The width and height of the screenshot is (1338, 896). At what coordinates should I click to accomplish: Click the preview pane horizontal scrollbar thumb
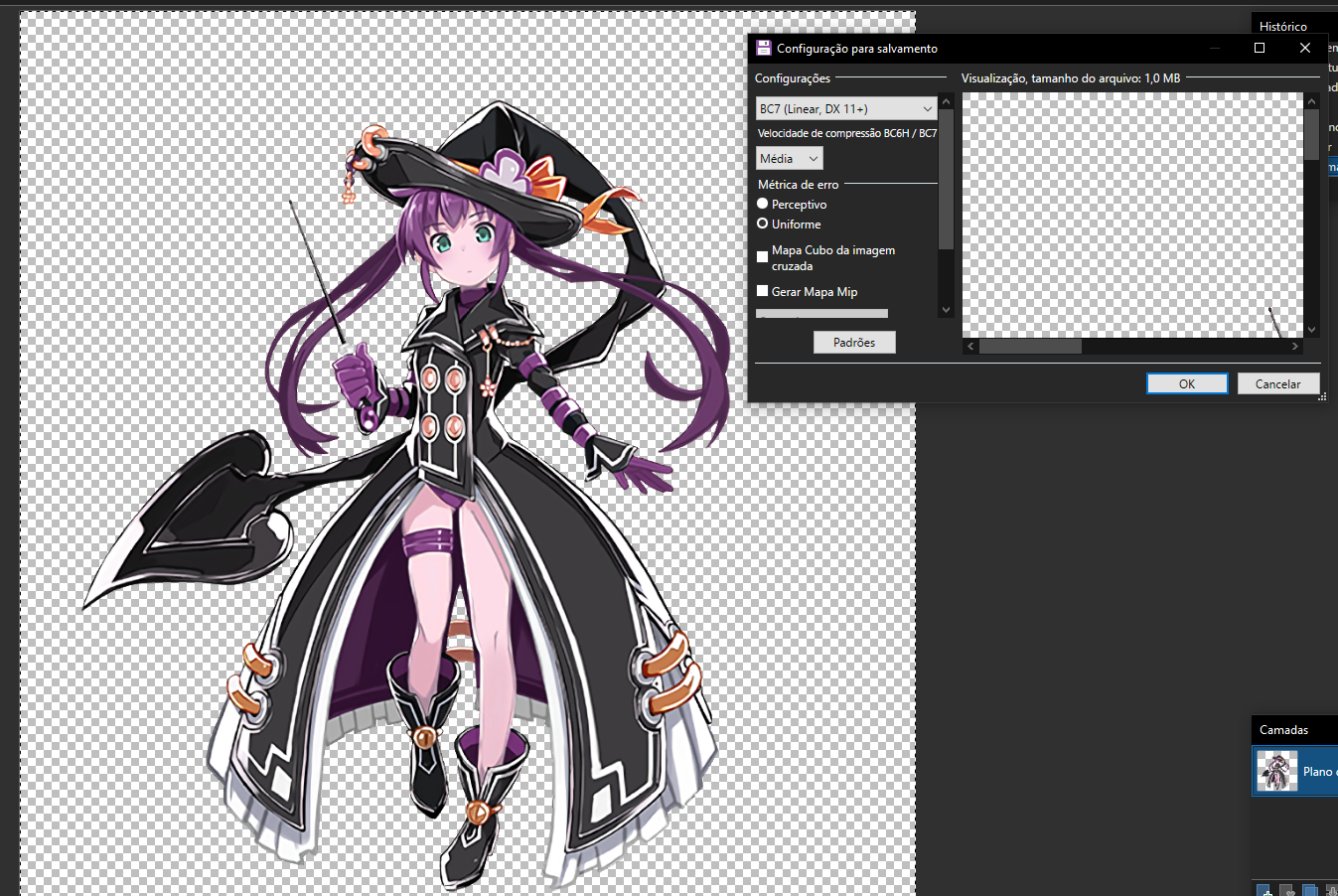pyautogui.click(x=1030, y=347)
